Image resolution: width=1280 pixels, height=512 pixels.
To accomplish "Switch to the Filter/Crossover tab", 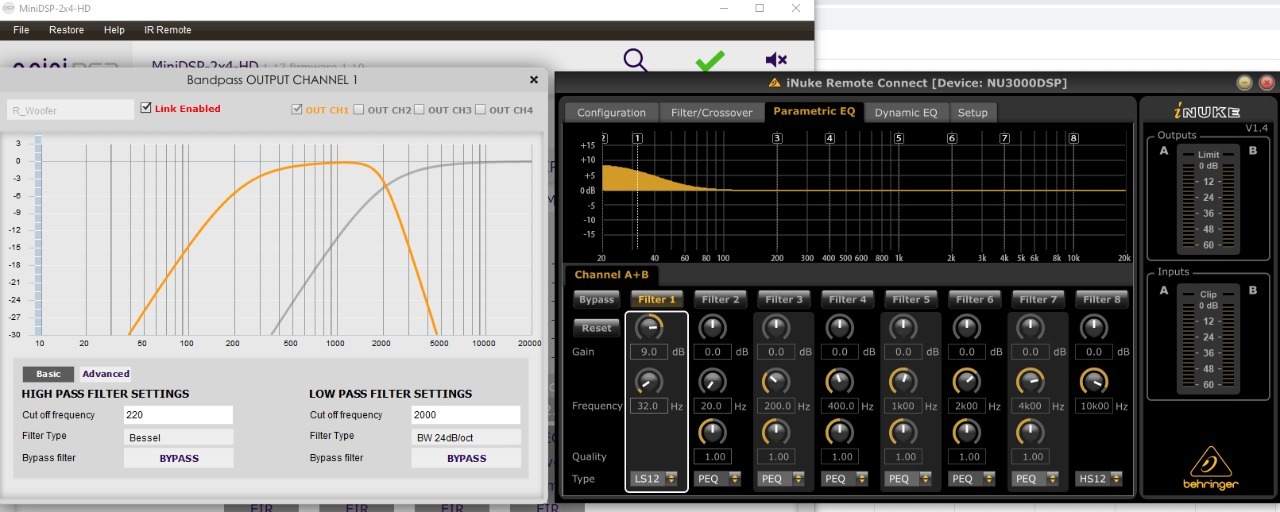I will [x=712, y=112].
